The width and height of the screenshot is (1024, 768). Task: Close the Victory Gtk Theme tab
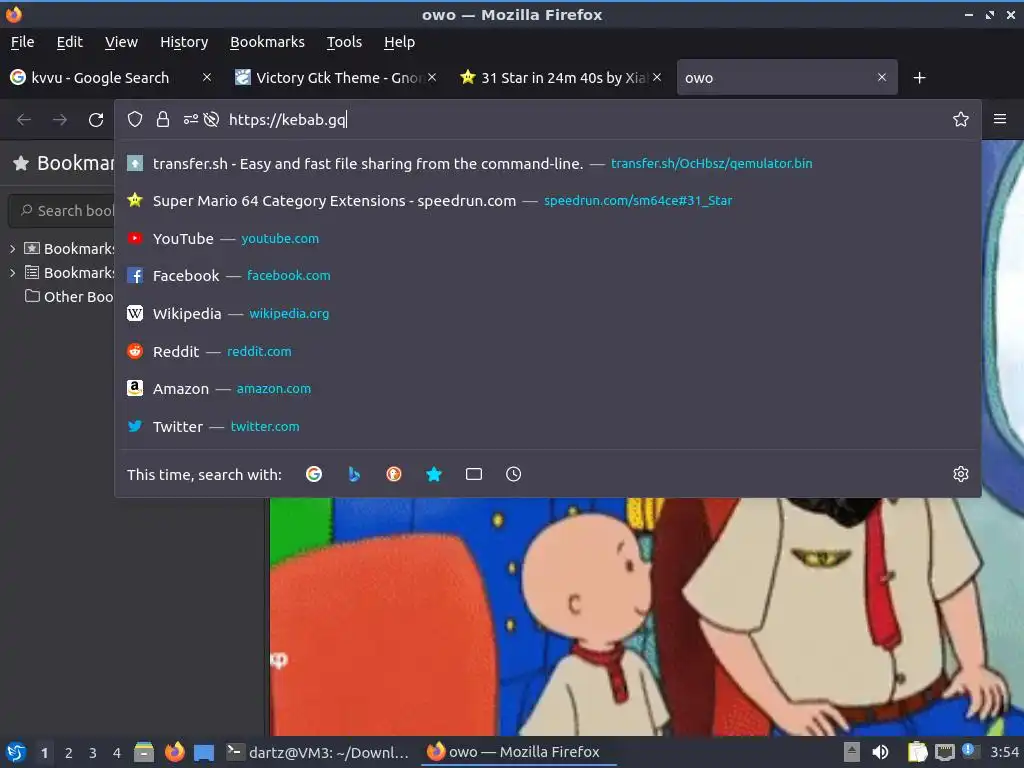click(x=432, y=77)
